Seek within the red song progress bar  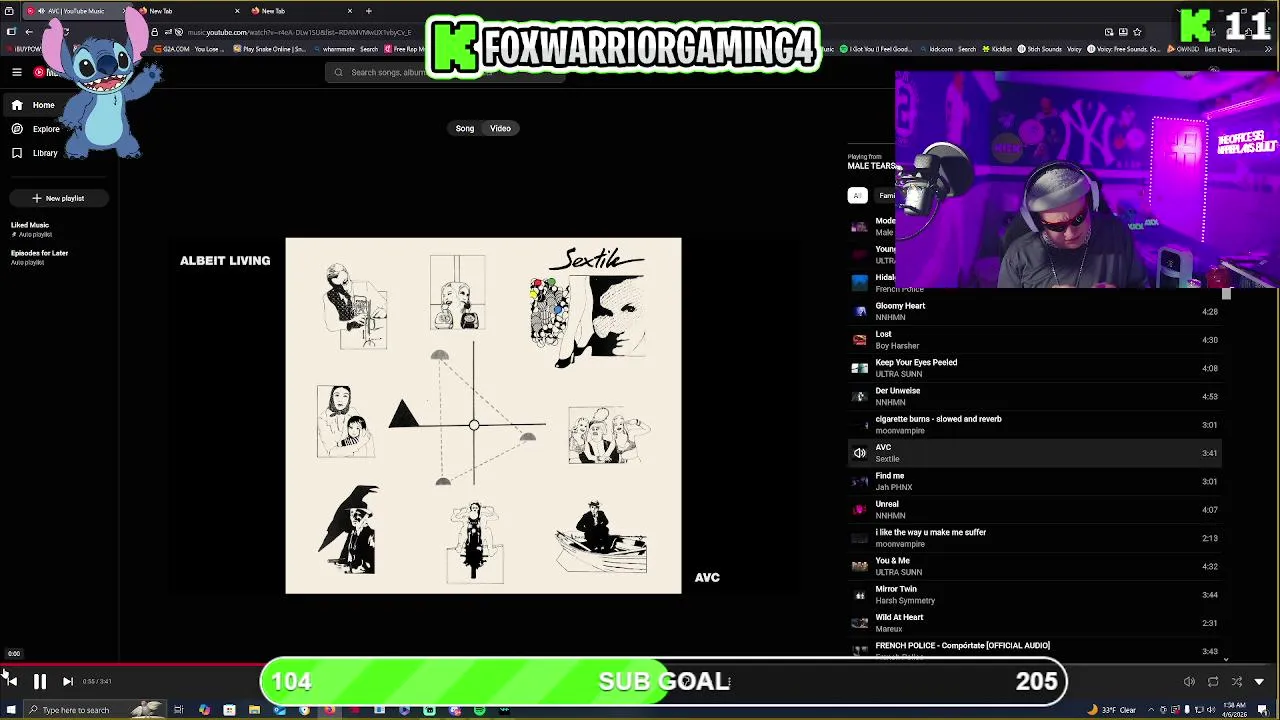[130, 663]
